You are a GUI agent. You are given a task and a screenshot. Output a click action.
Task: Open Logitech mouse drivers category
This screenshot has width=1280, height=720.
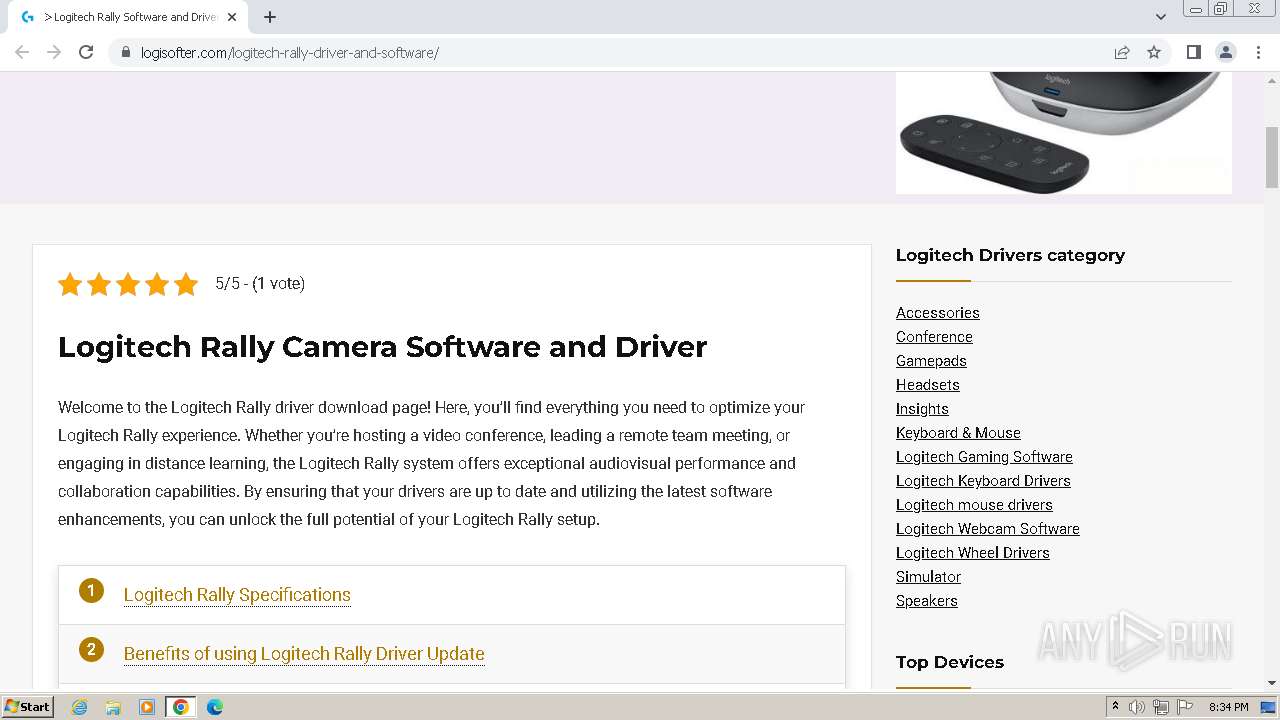(x=974, y=505)
